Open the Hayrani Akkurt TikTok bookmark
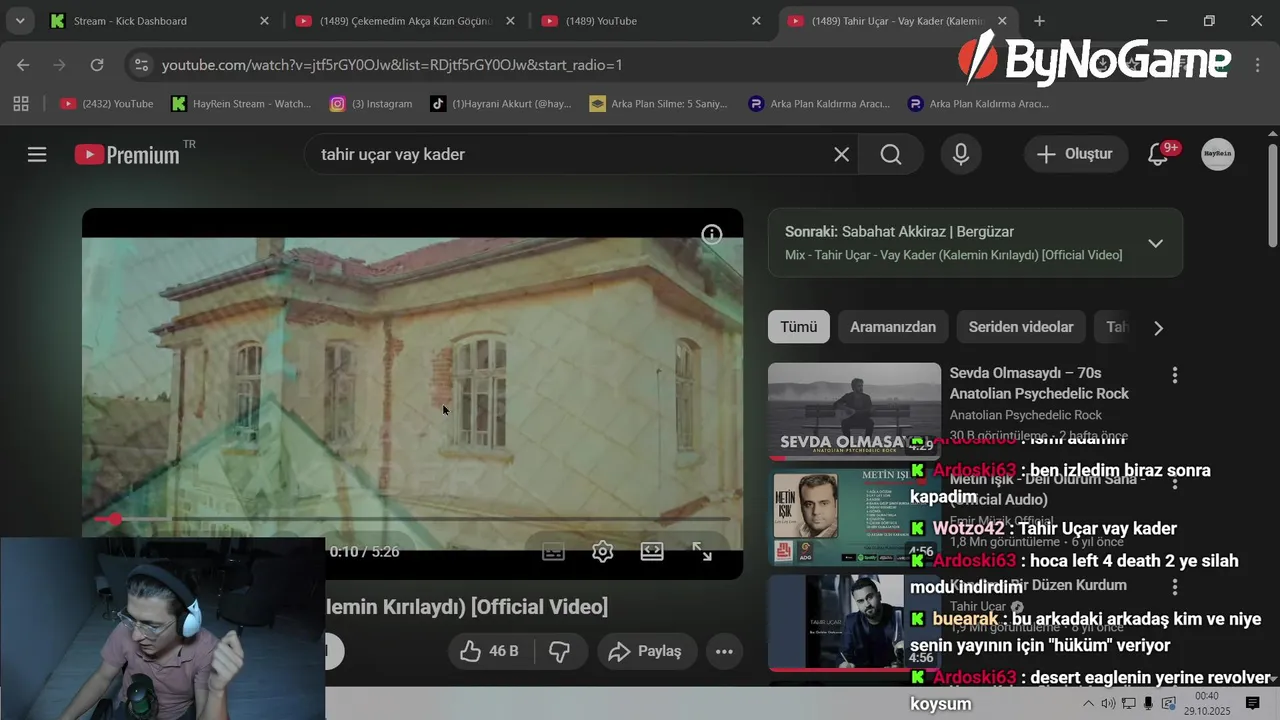Image resolution: width=1280 pixels, height=720 pixels. [501, 103]
